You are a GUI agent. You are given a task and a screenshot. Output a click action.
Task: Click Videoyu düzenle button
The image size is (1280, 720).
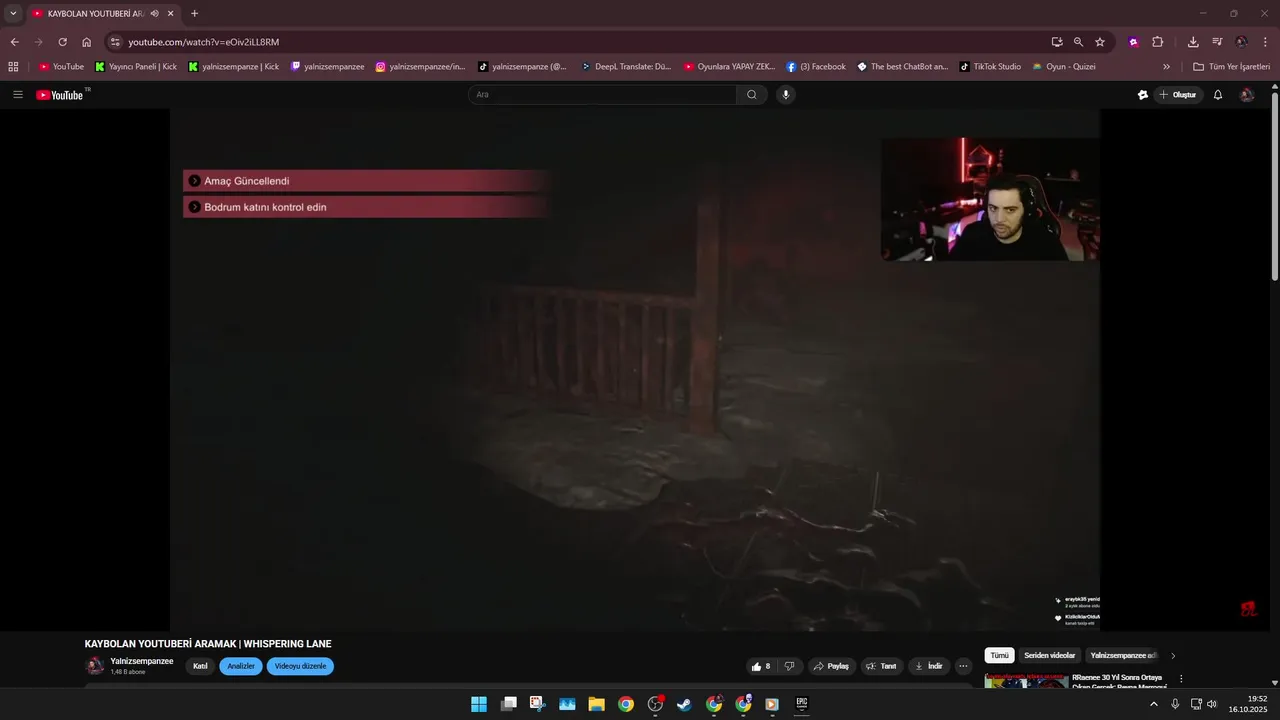(300, 666)
